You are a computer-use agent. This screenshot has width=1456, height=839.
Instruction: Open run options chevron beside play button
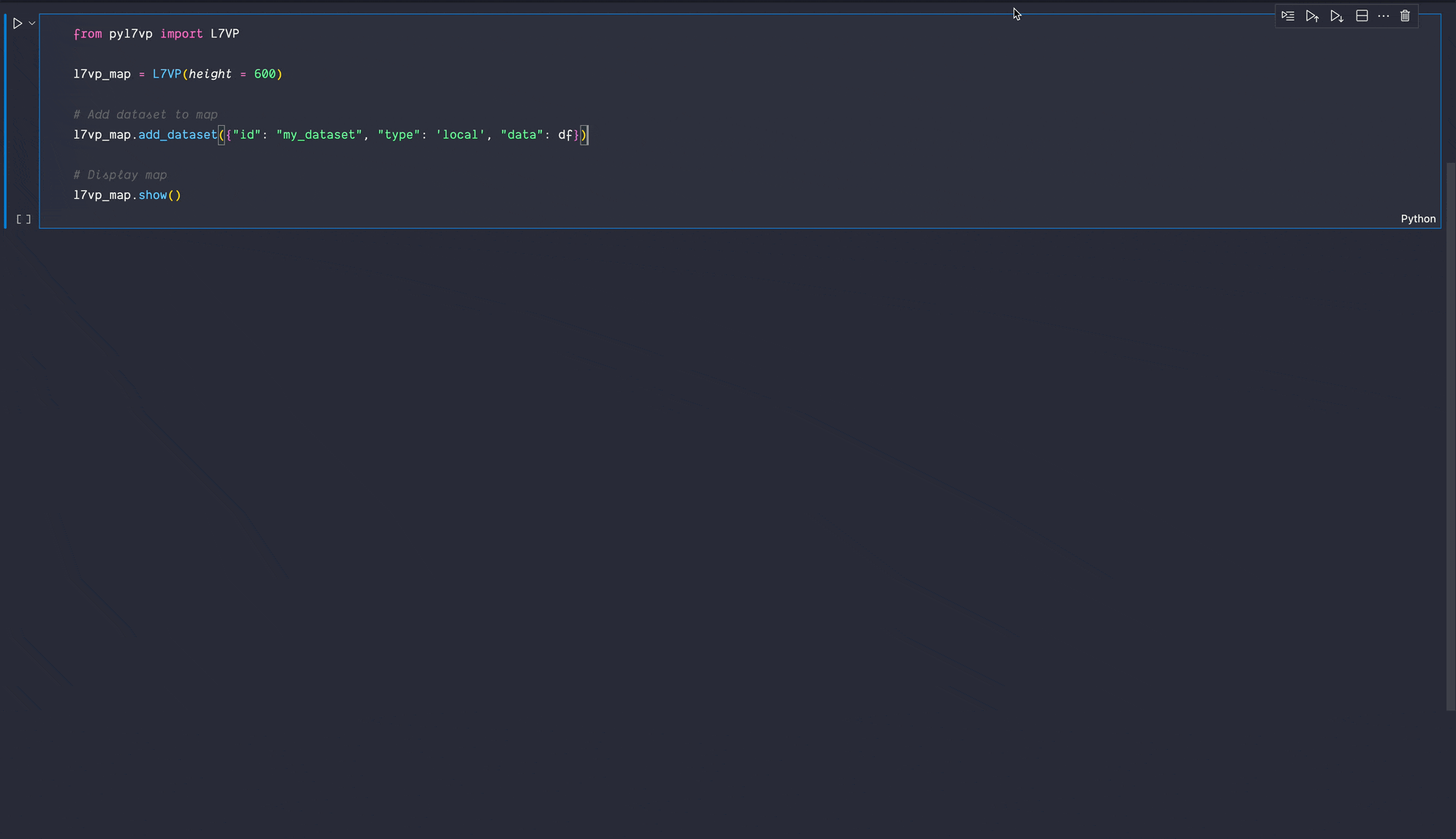(32, 23)
